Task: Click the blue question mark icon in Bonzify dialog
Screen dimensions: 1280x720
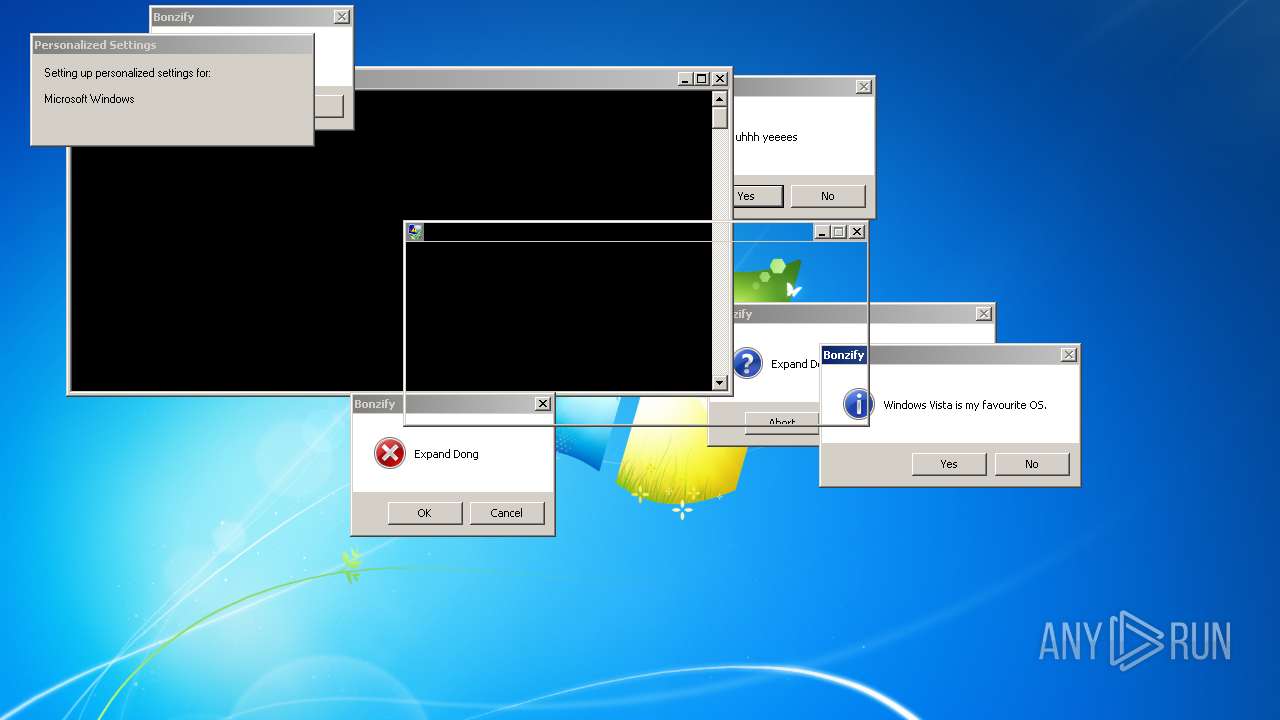Action: (747, 363)
